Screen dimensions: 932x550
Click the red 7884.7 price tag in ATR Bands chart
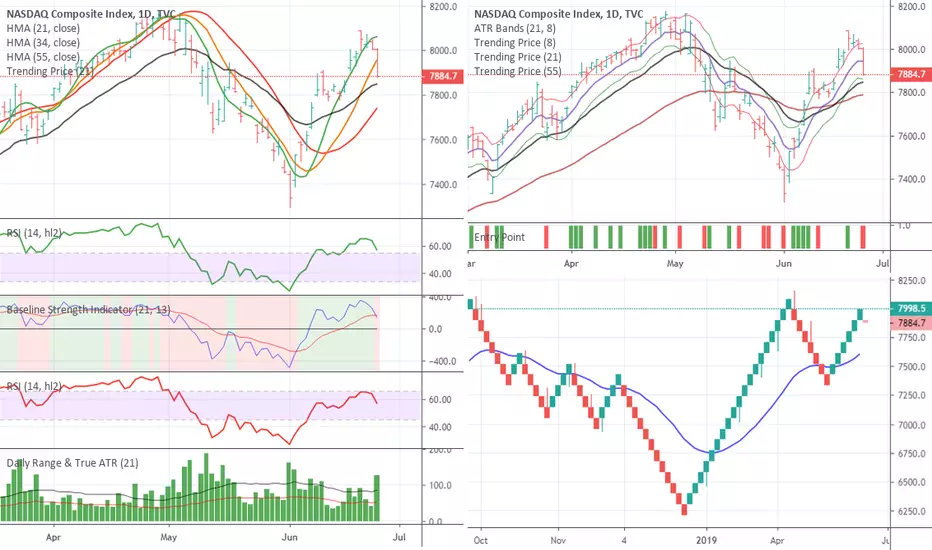911,74
